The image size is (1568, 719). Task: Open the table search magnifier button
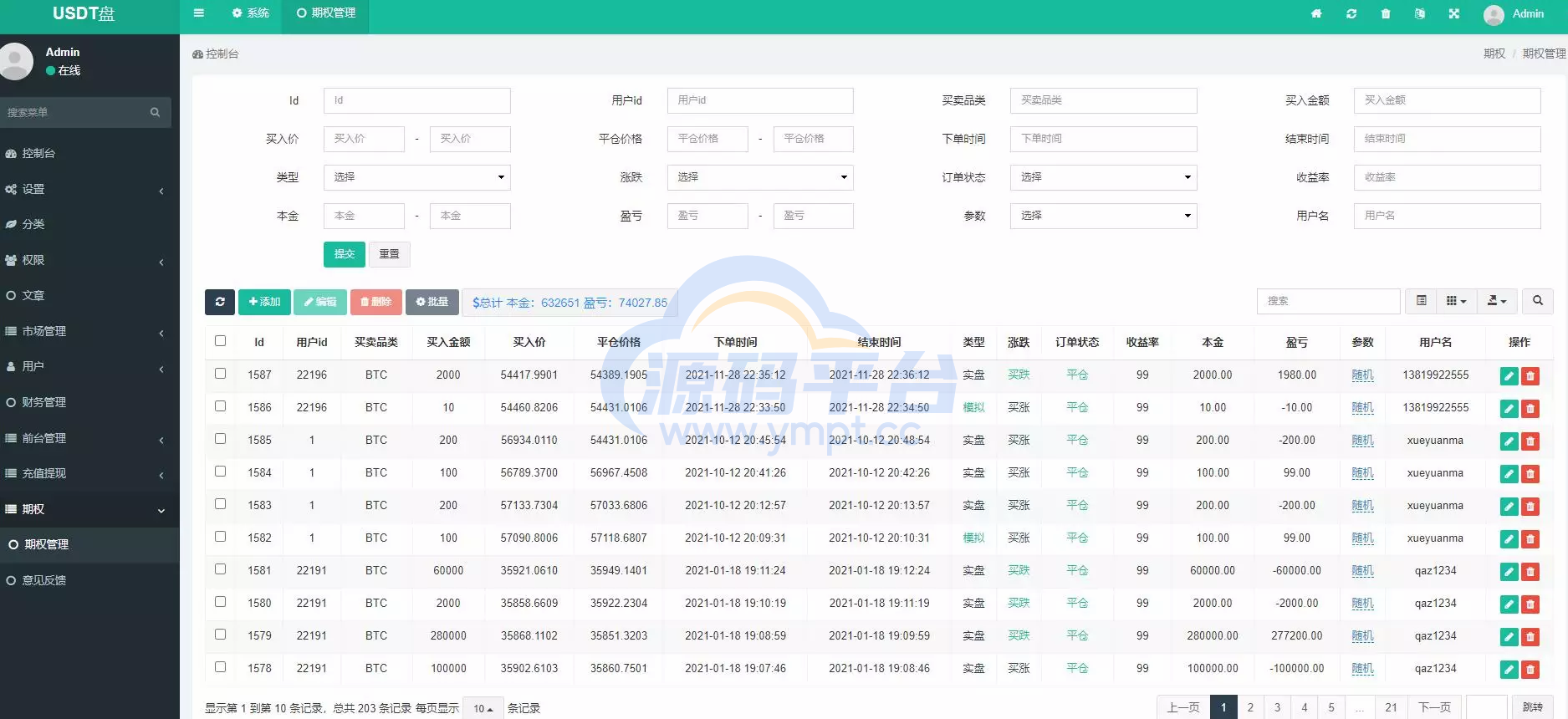point(1537,301)
